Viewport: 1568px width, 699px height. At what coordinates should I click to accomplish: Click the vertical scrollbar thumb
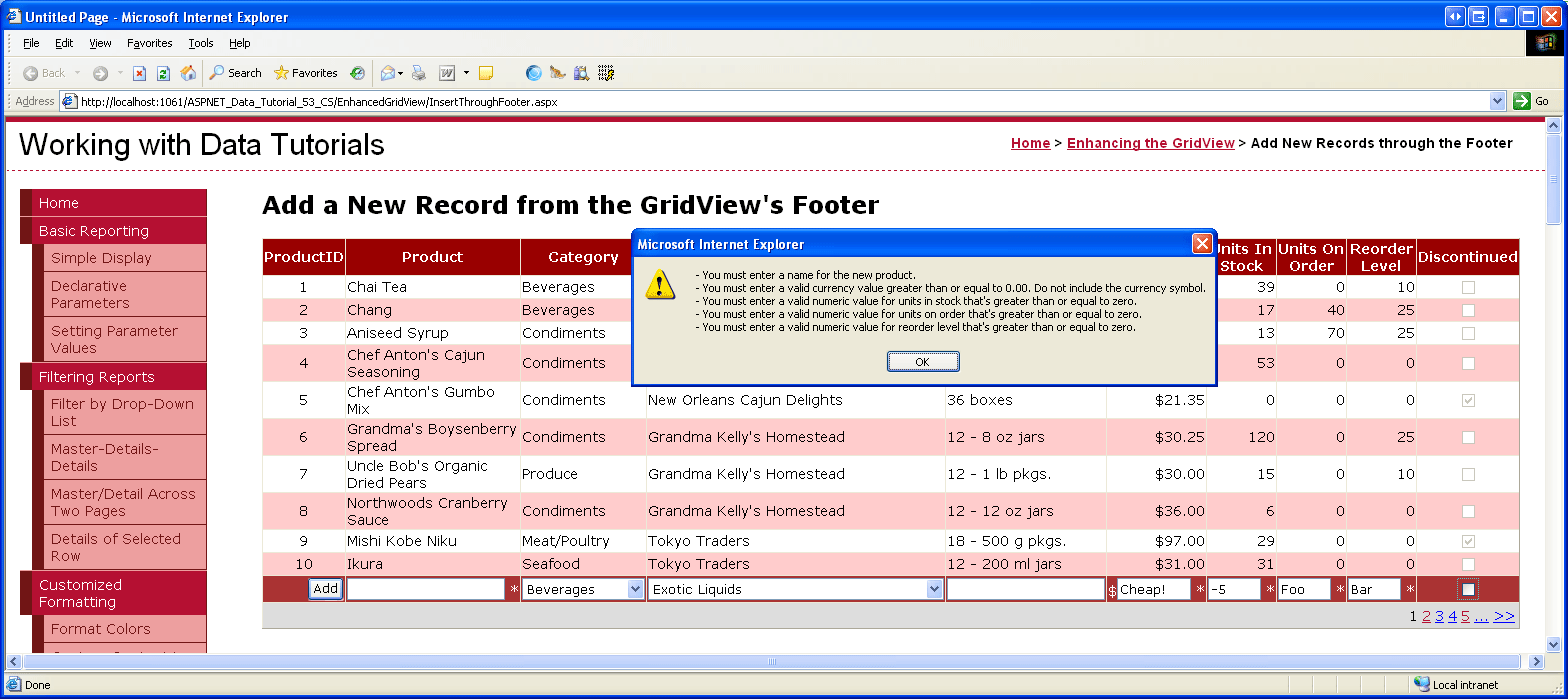(1553, 178)
